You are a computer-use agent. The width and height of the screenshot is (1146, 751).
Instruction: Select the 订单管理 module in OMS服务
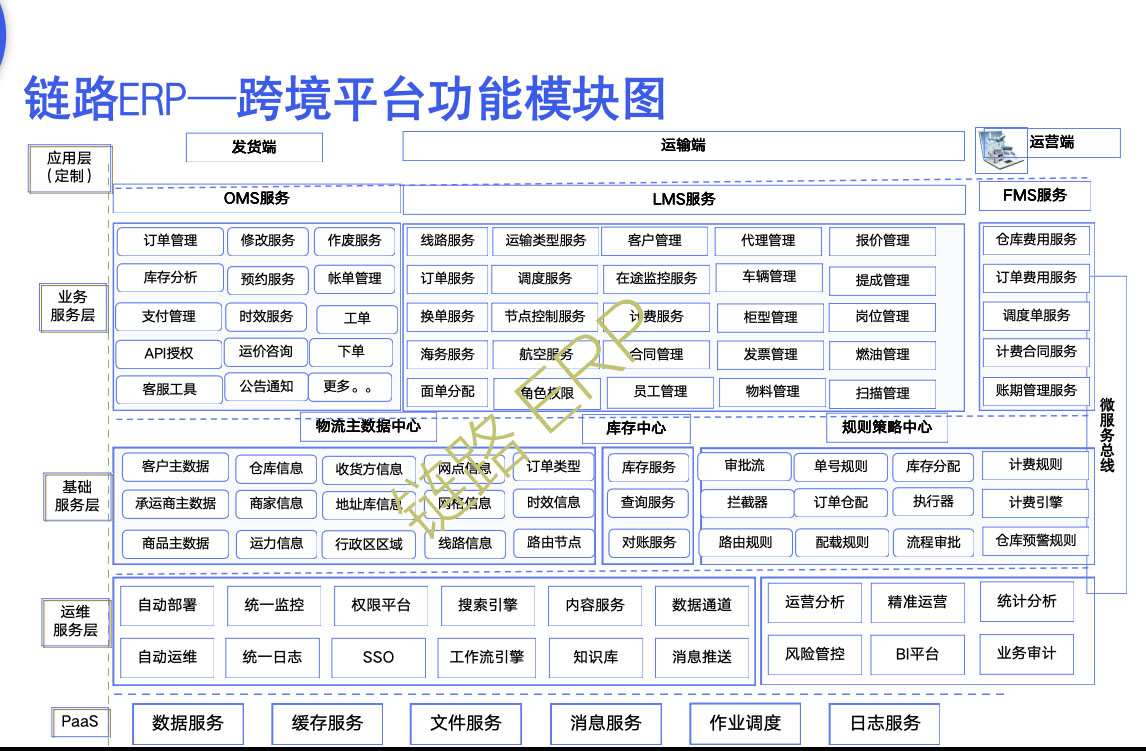click(x=168, y=240)
